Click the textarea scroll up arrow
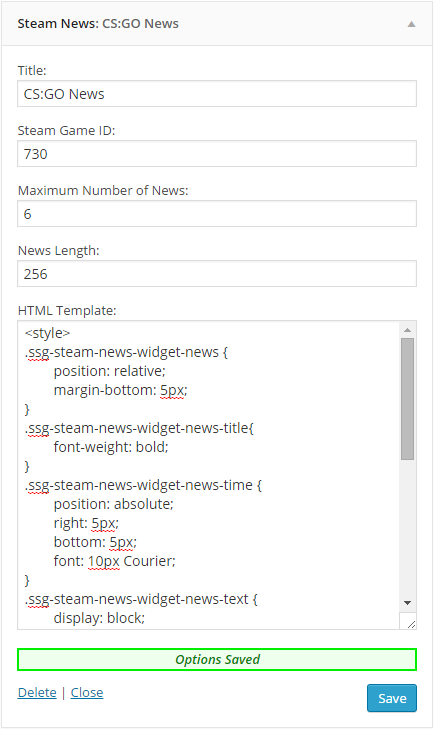The width and height of the screenshot is (434, 729). 407,330
